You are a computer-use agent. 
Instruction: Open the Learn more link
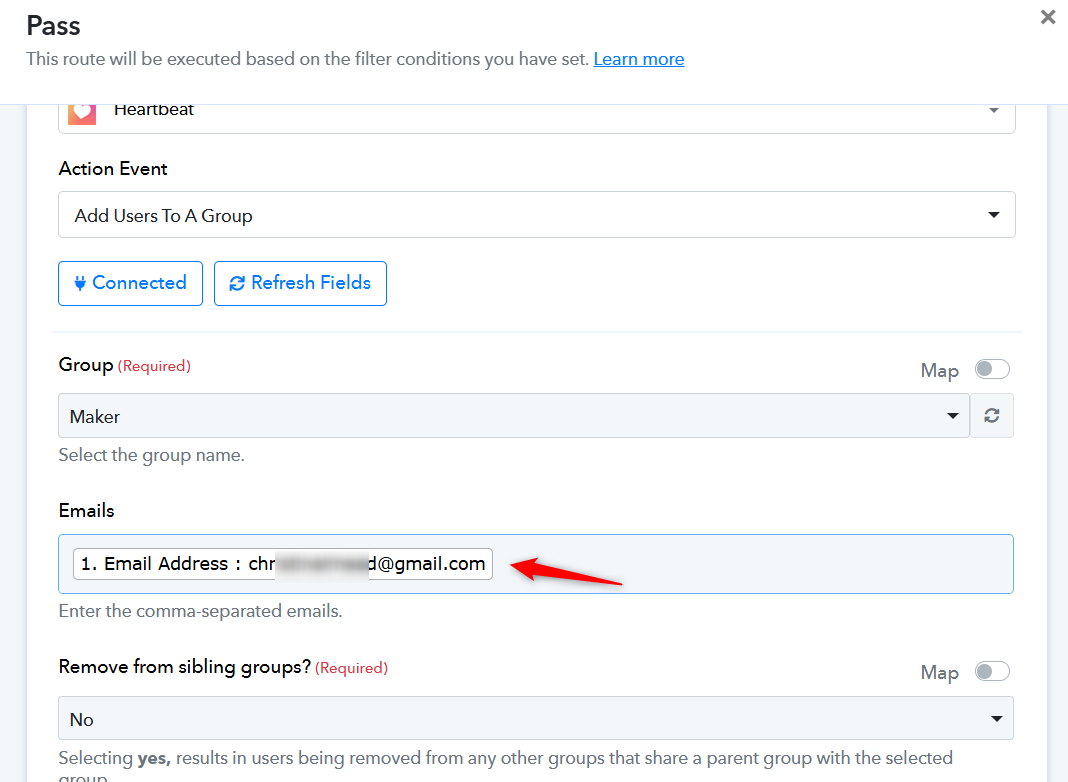click(x=639, y=59)
